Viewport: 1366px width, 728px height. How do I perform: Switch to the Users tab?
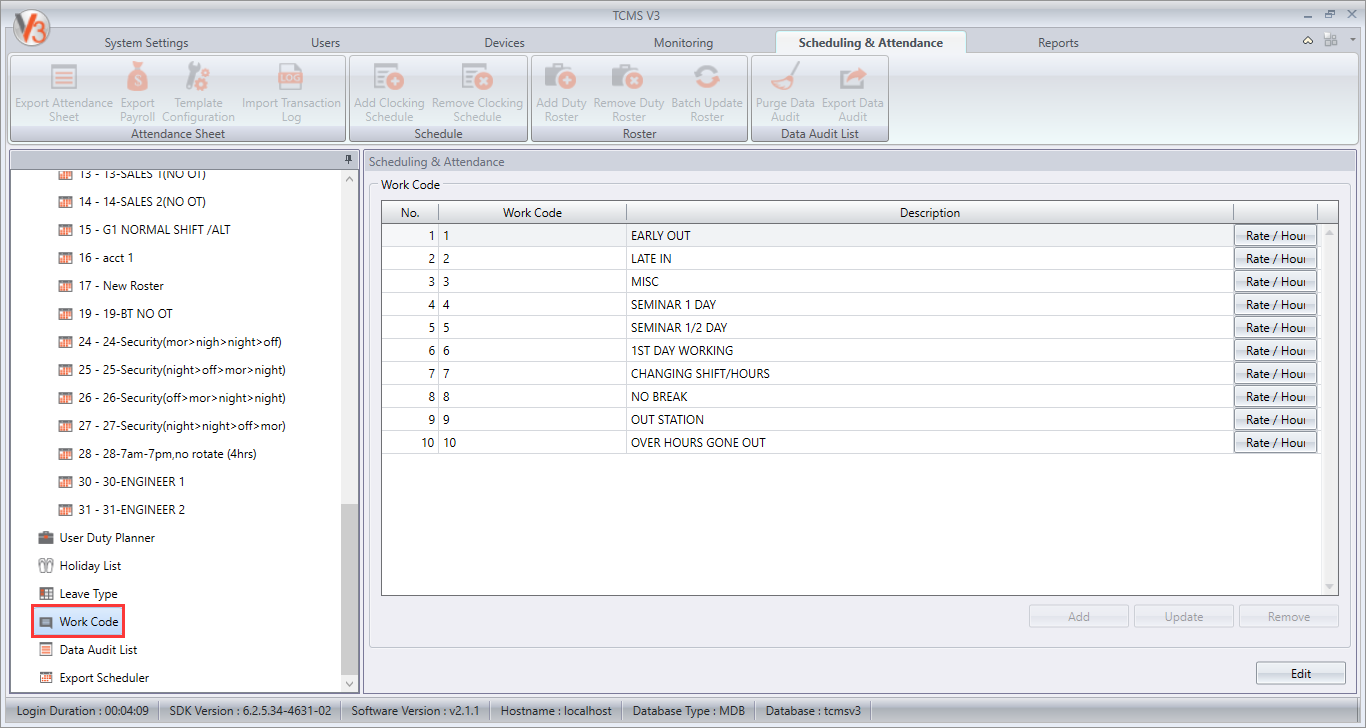[x=326, y=43]
